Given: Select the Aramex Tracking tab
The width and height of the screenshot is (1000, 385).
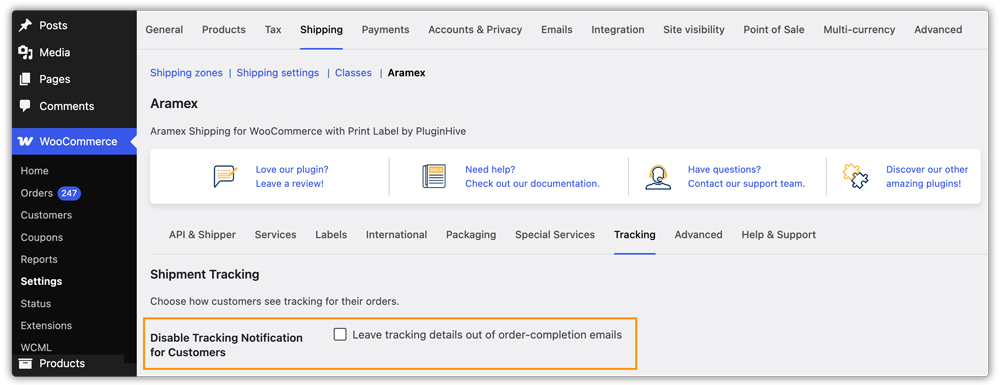Looking at the screenshot, I should coord(635,235).
